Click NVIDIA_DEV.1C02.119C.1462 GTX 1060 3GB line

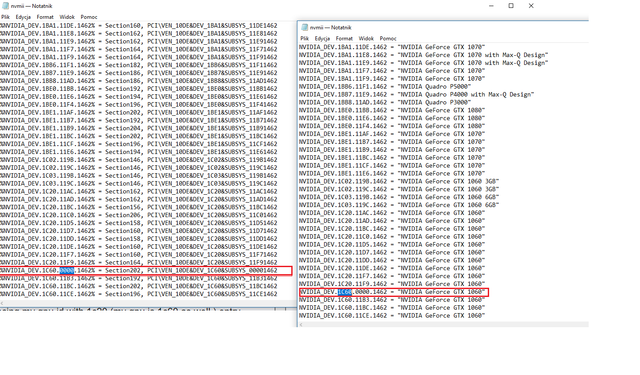click(x=399, y=189)
